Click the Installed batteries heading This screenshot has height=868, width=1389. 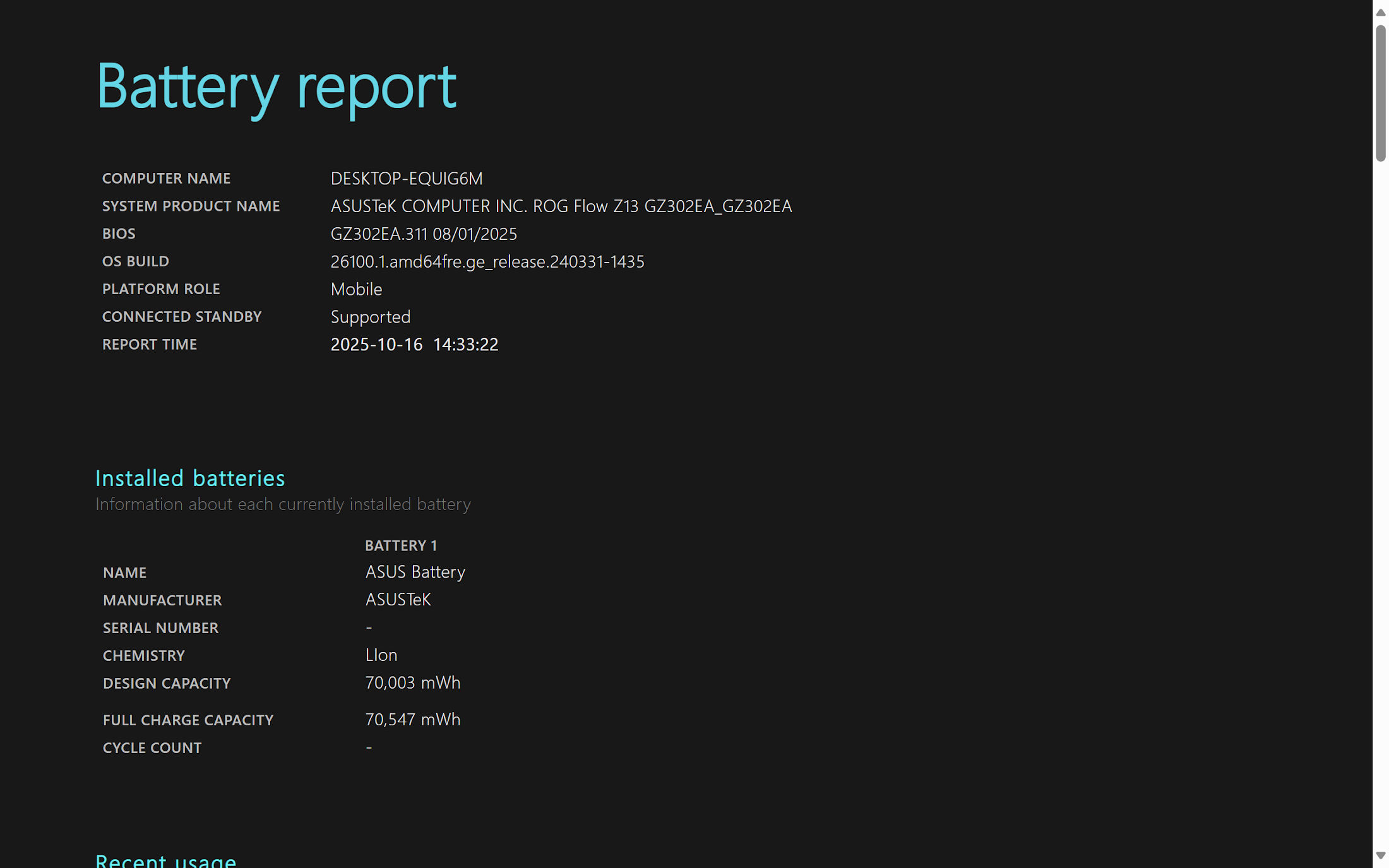pos(190,479)
